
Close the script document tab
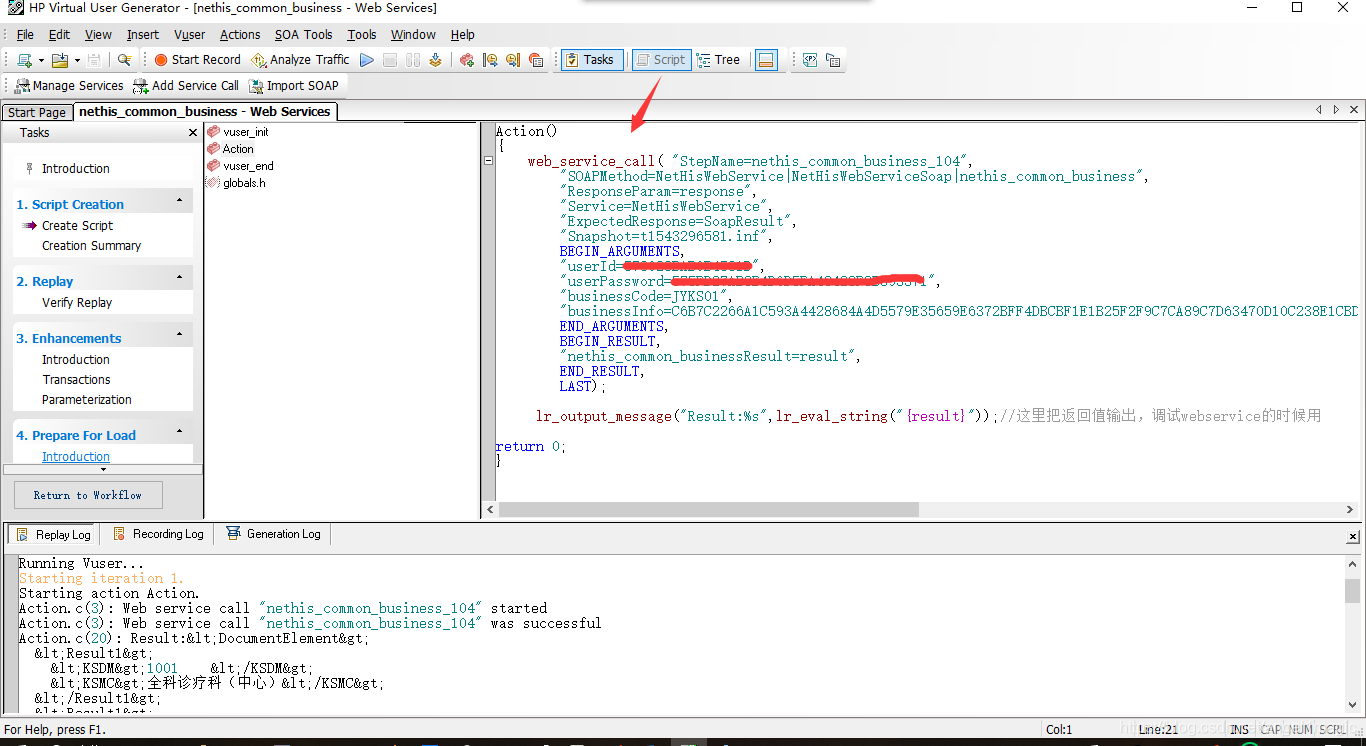pyautogui.click(x=1354, y=110)
